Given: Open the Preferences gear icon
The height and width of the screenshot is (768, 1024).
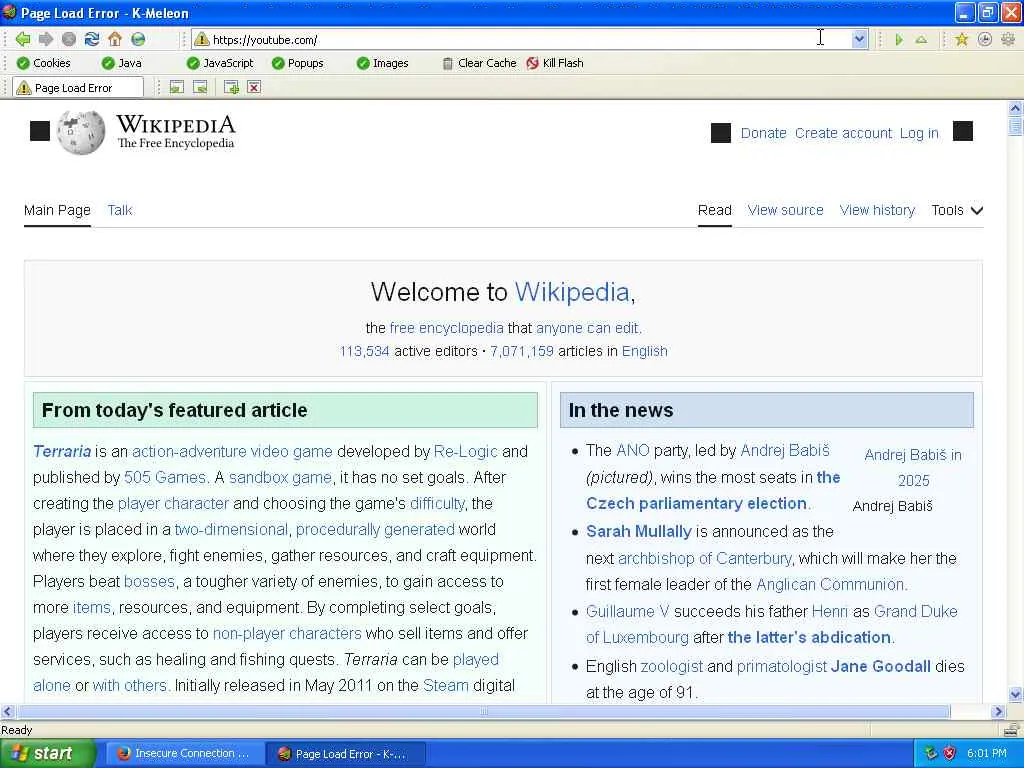Looking at the screenshot, I should (1008, 40).
